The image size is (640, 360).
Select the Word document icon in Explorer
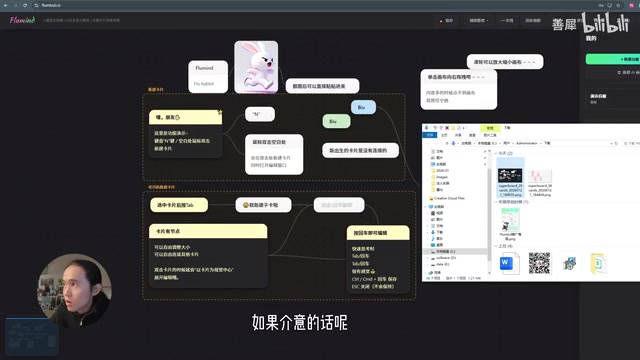pyautogui.click(x=509, y=263)
